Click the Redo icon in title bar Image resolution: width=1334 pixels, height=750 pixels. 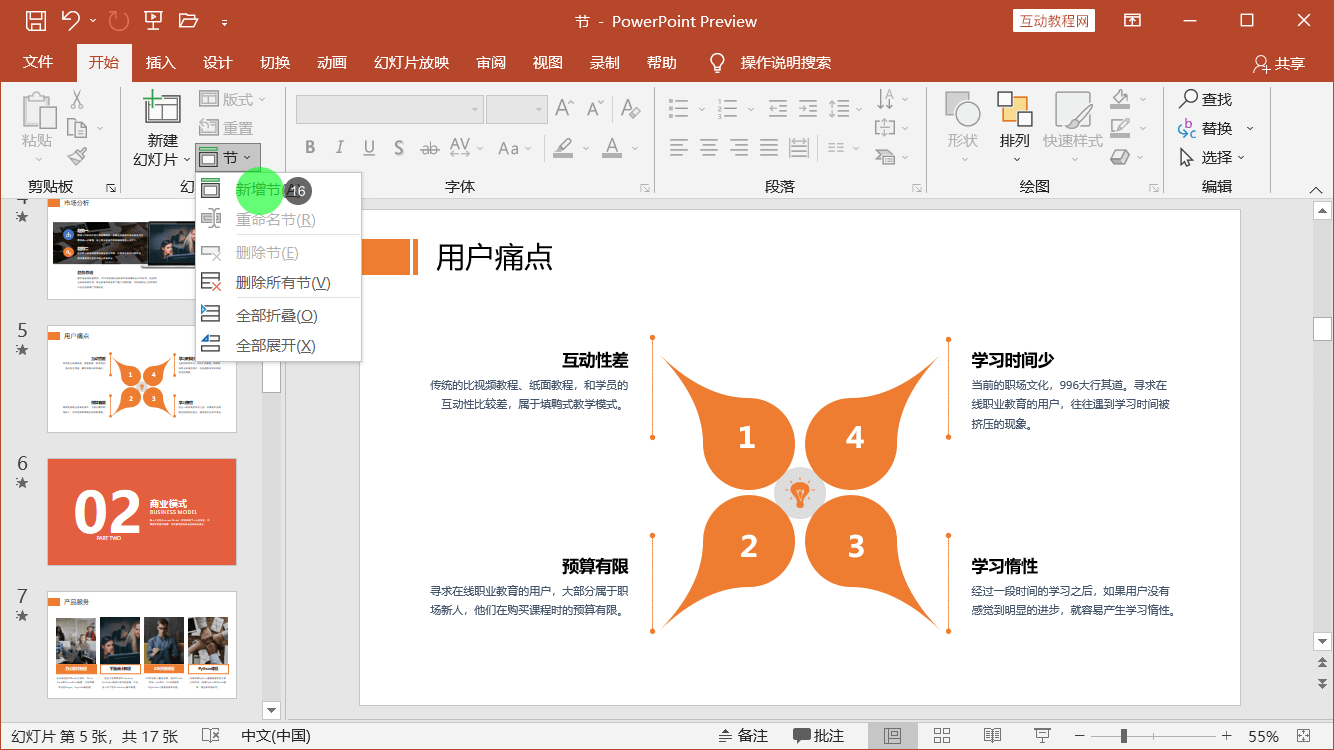pyautogui.click(x=118, y=21)
